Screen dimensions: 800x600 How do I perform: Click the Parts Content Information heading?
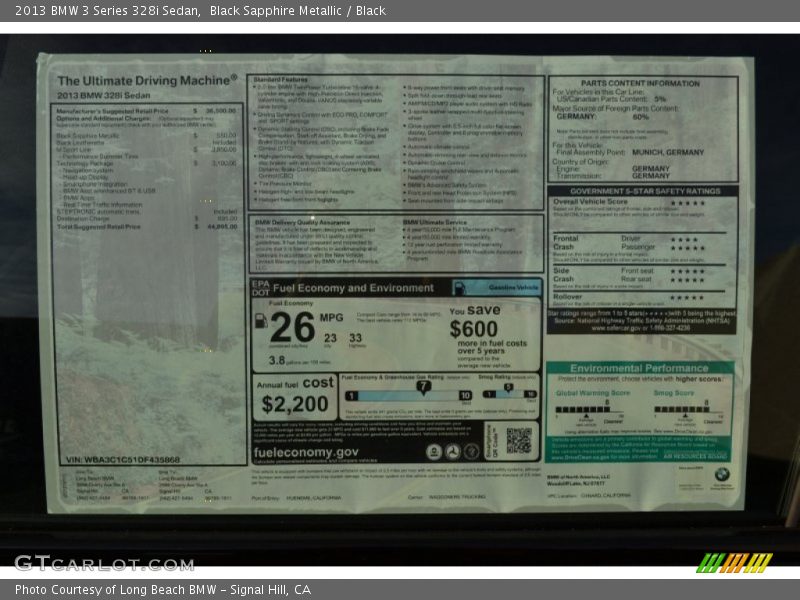[640, 83]
